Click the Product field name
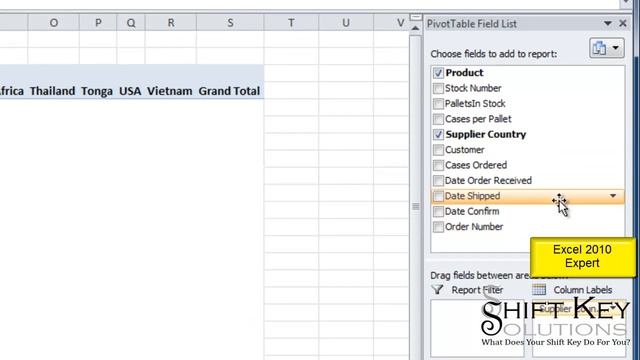The height and width of the screenshot is (360, 640). (x=464, y=73)
